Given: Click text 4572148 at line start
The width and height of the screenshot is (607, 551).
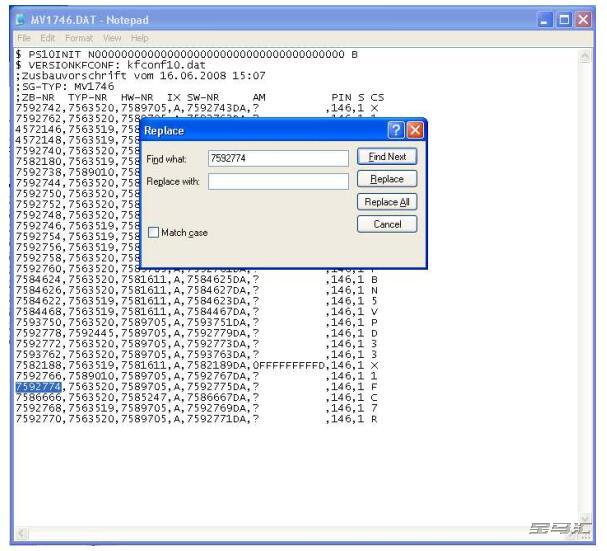Looking at the screenshot, I should 38,140.
